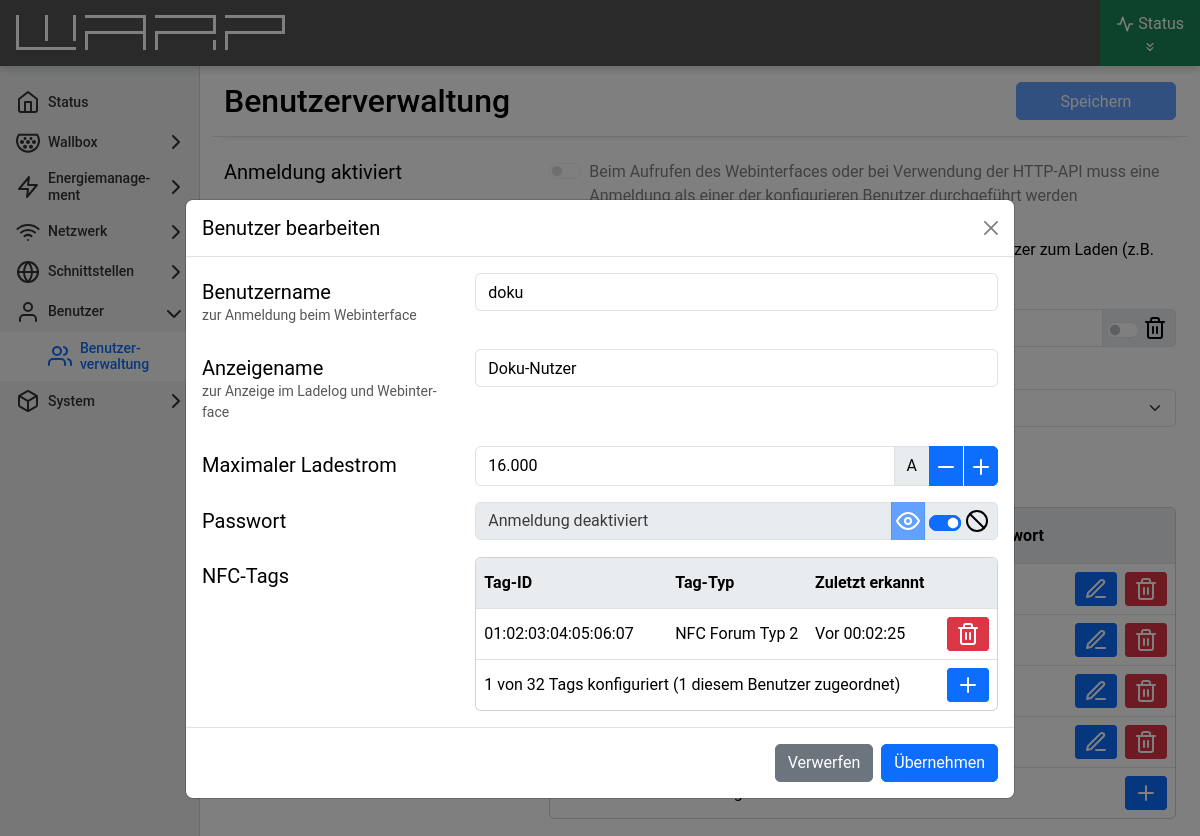Expand chevron next to Netzwerk
The height and width of the screenshot is (836, 1200).
coord(176,231)
